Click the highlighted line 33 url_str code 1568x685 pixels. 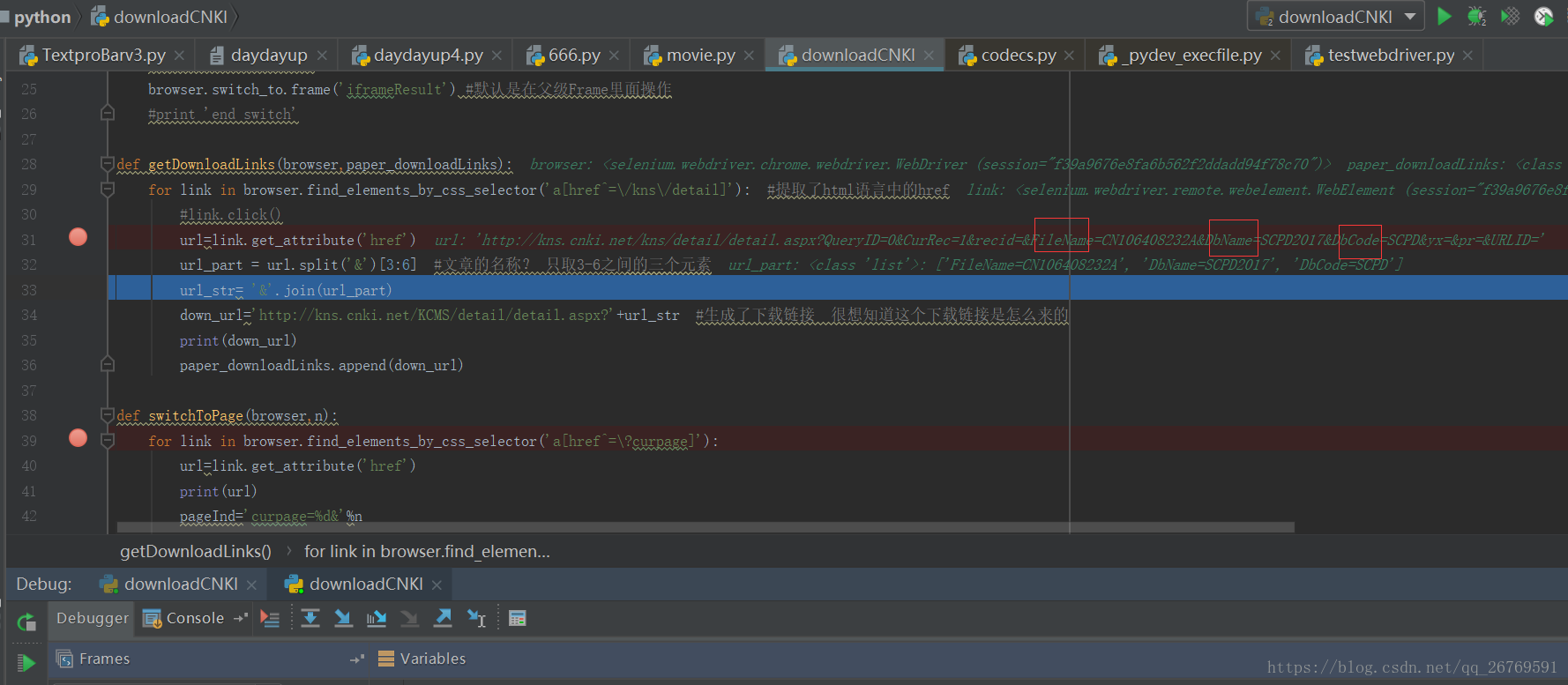[x=286, y=290]
